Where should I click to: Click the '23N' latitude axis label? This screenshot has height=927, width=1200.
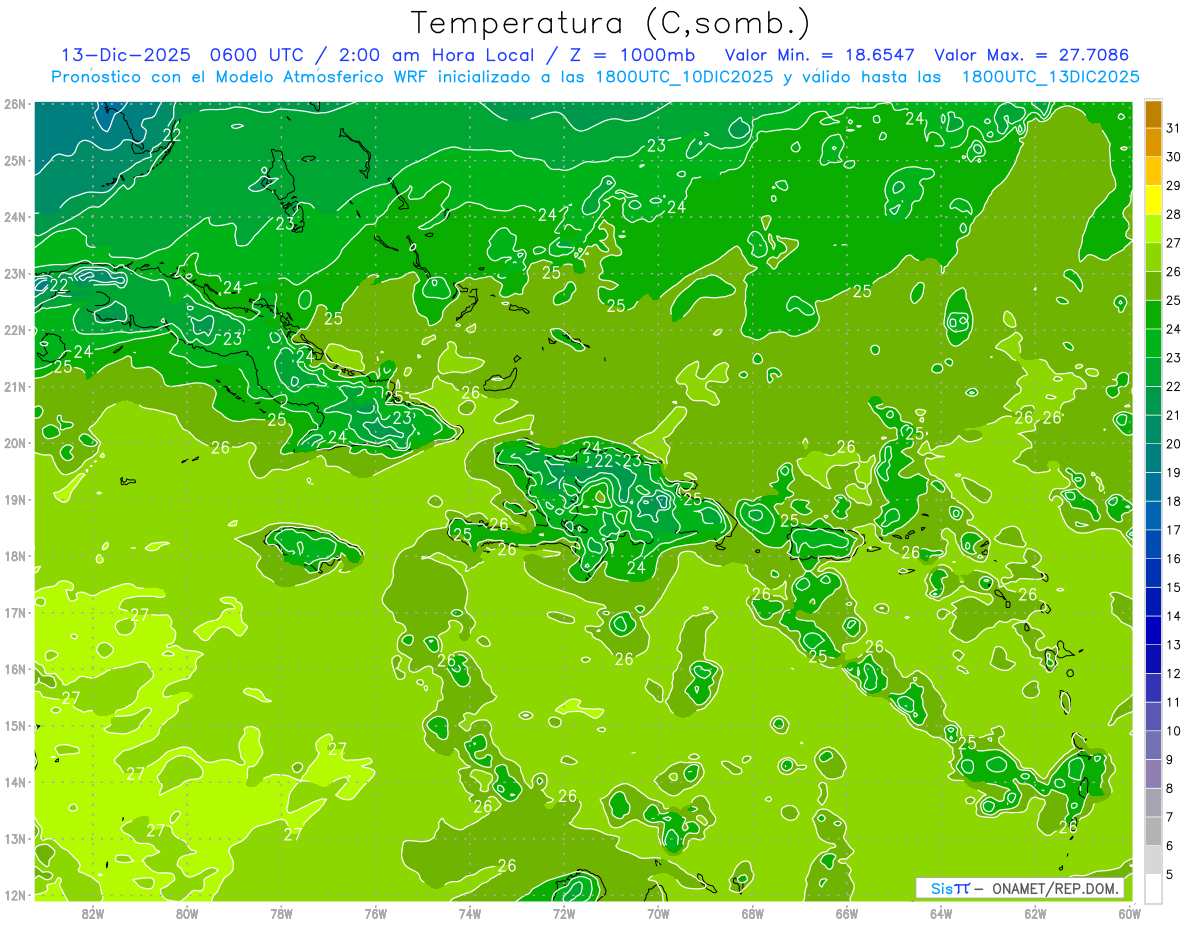point(16,274)
